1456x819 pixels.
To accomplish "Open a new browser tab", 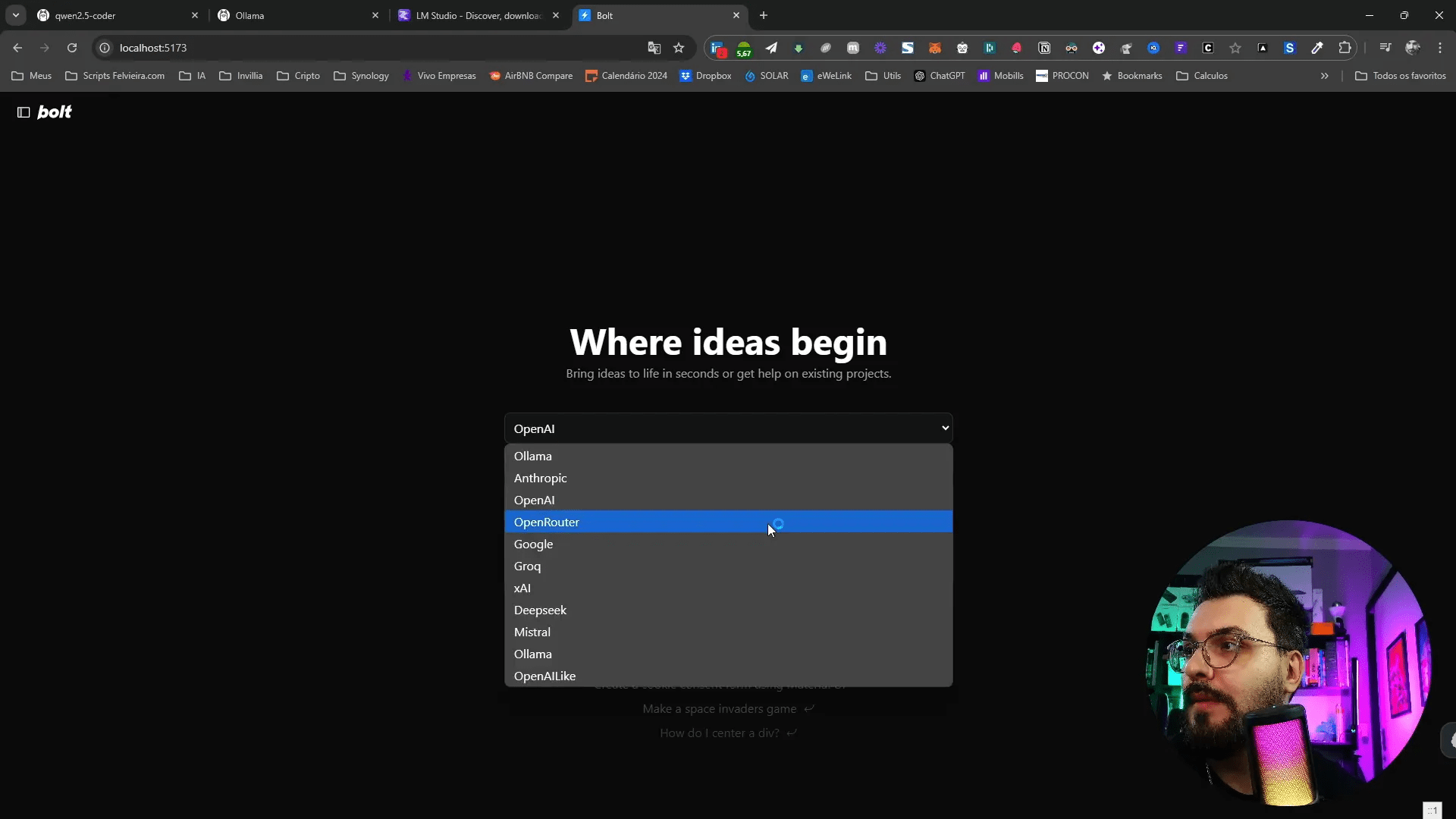I will click(x=764, y=15).
